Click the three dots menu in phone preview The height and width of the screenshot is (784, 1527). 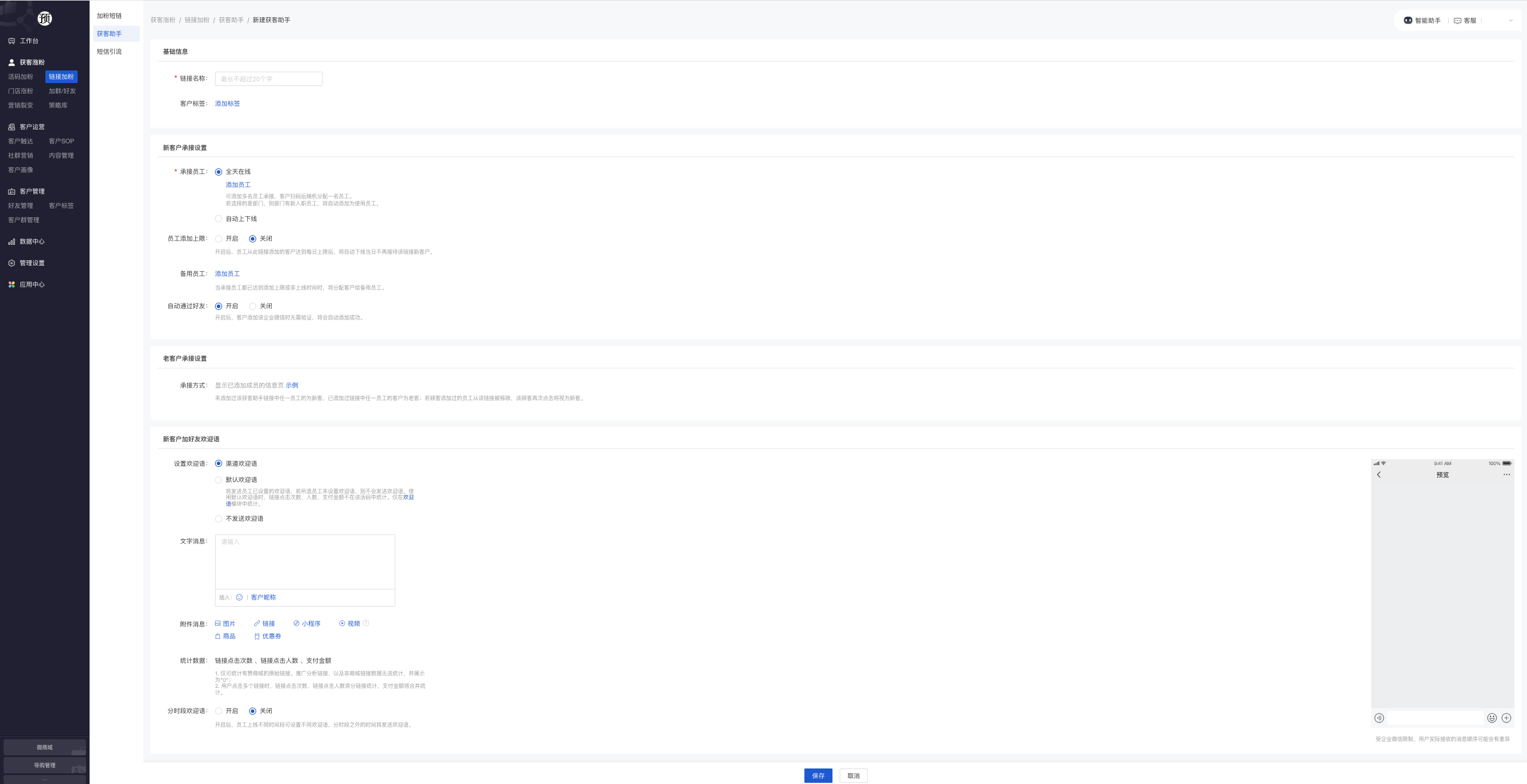click(x=1507, y=475)
